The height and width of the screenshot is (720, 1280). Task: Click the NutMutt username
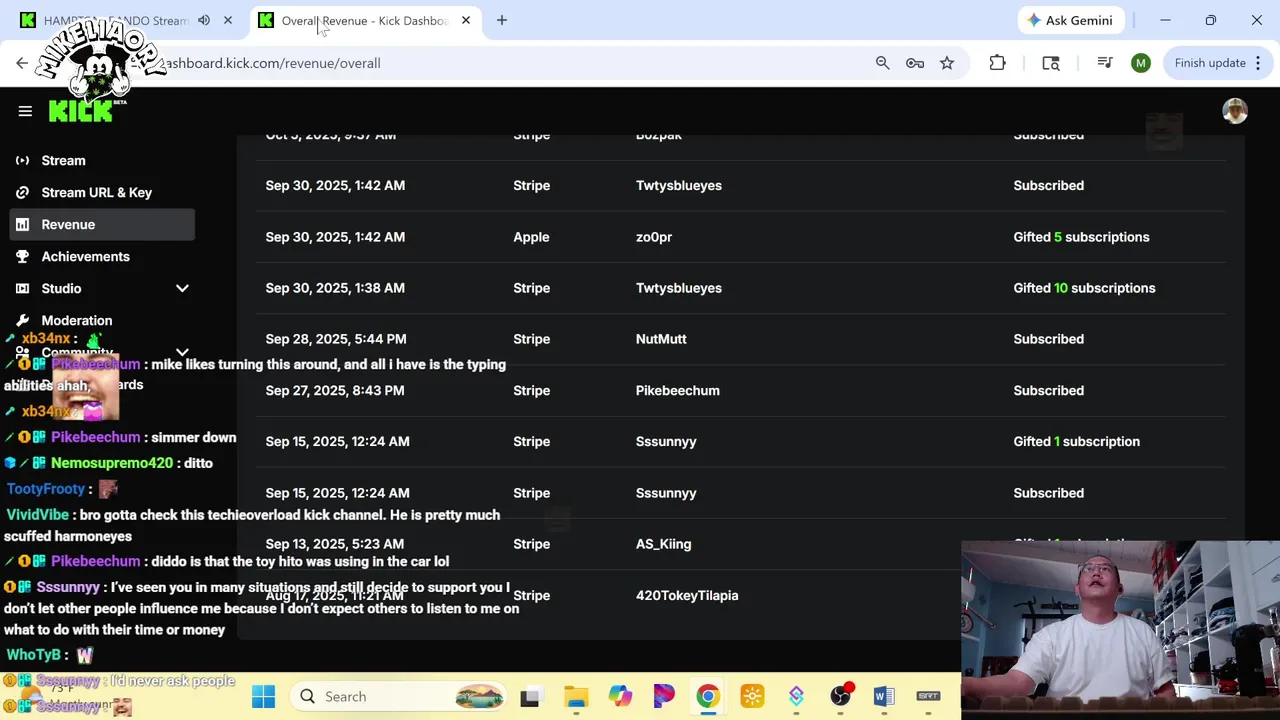tap(661, 339)
